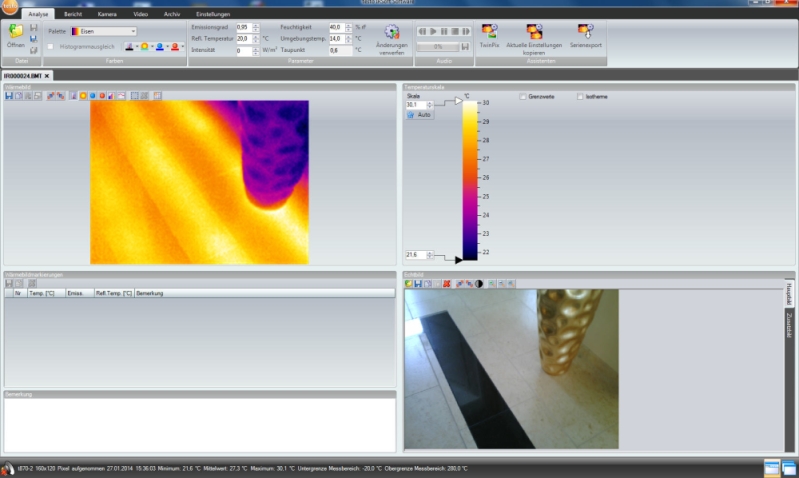799x478 pixels.
Task: Open the Serienexport assistant
Action: [x=585, y=32]
